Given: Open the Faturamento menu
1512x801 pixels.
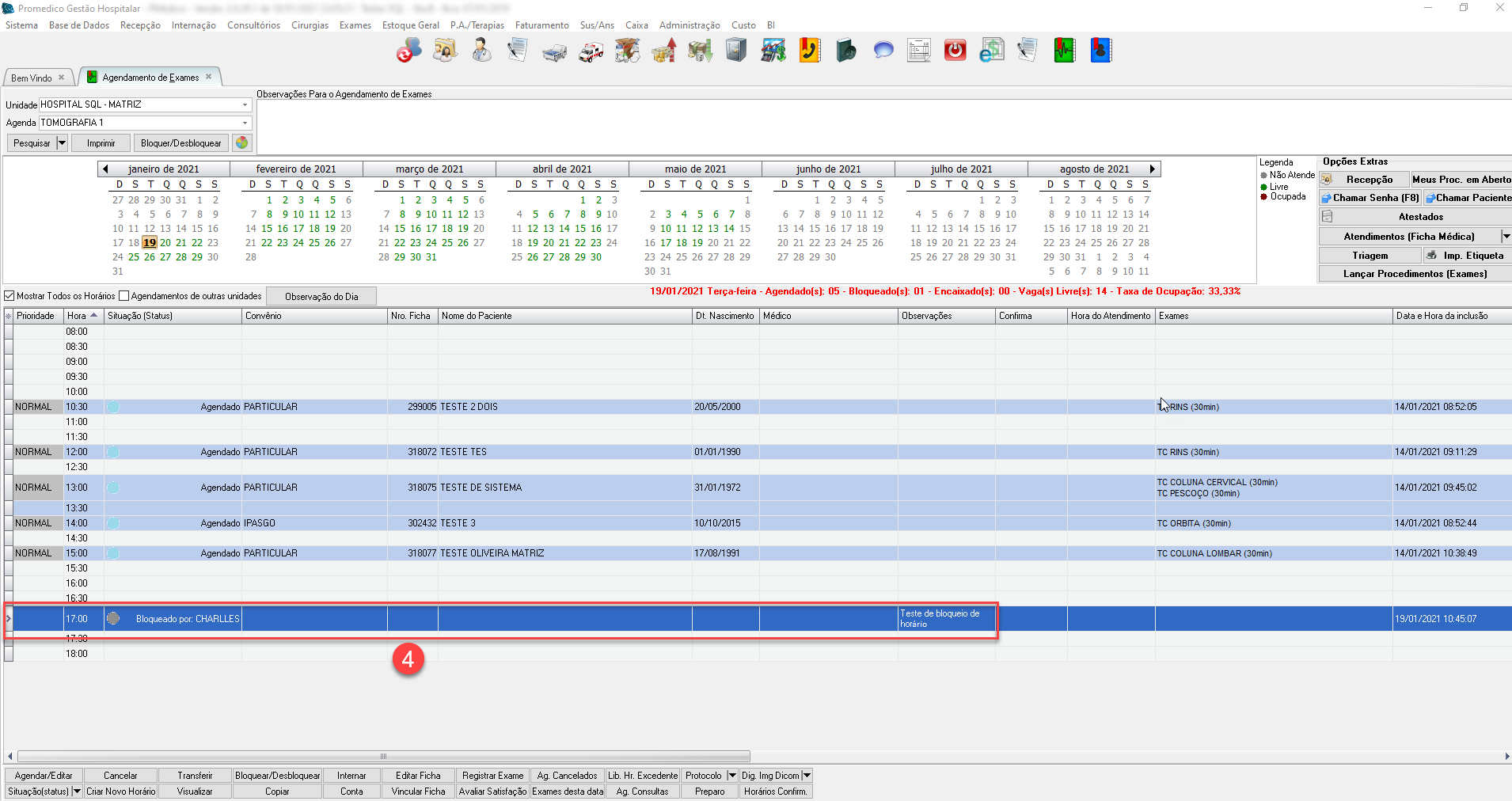Looking at the screenshot, I should [541, 25].
